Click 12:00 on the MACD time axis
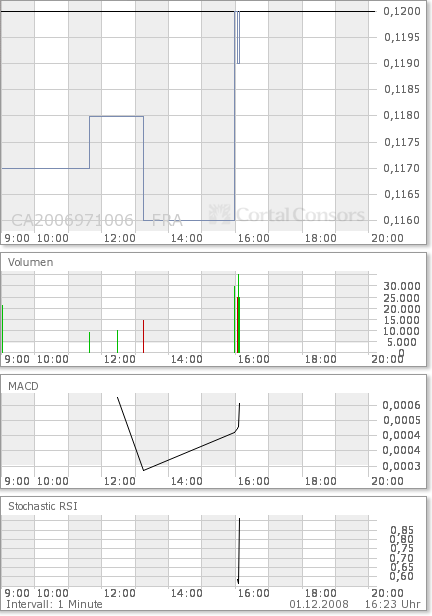The height and width of the screenshot is (616, 432). [120, 481]
